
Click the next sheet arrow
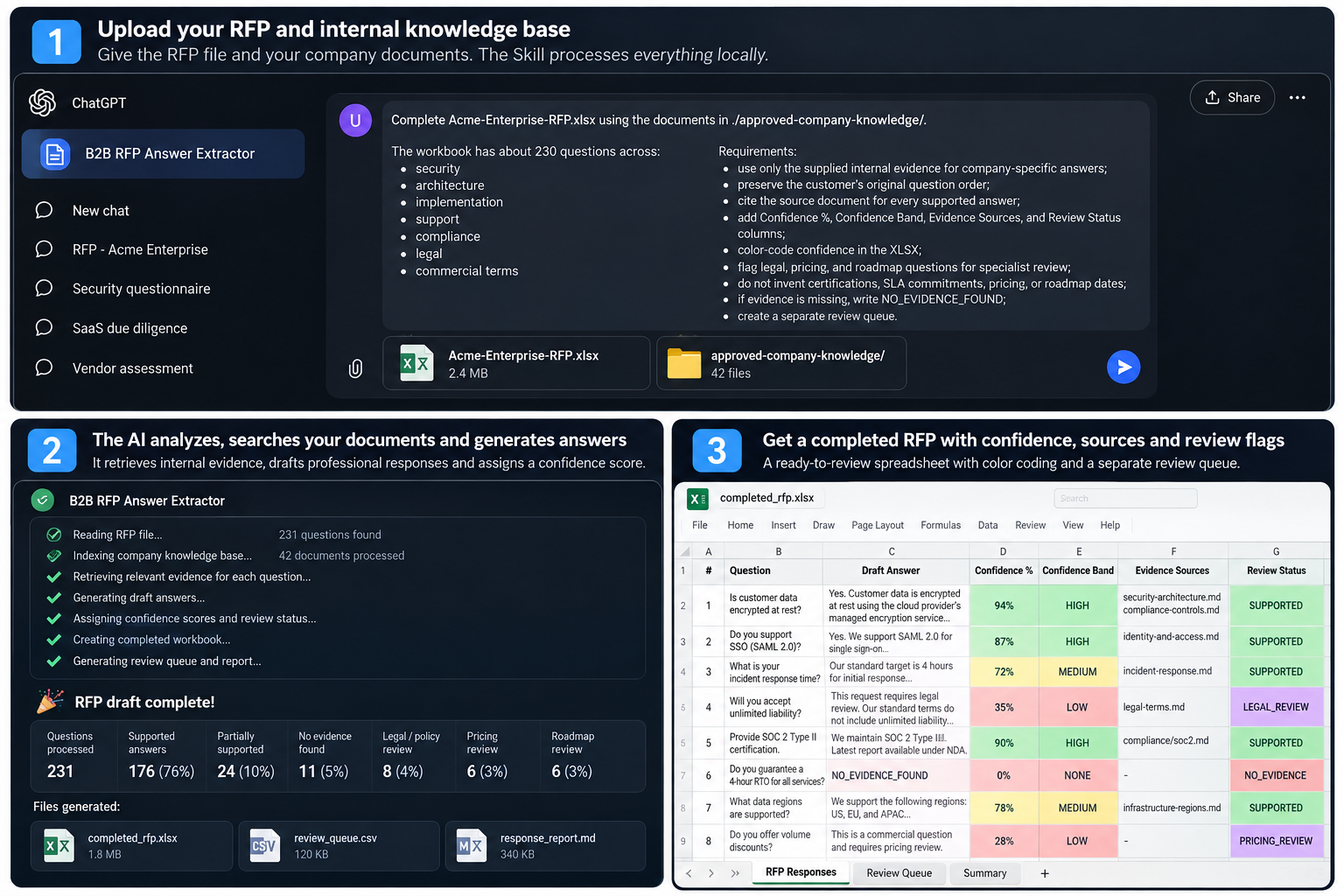click(710, 873)
